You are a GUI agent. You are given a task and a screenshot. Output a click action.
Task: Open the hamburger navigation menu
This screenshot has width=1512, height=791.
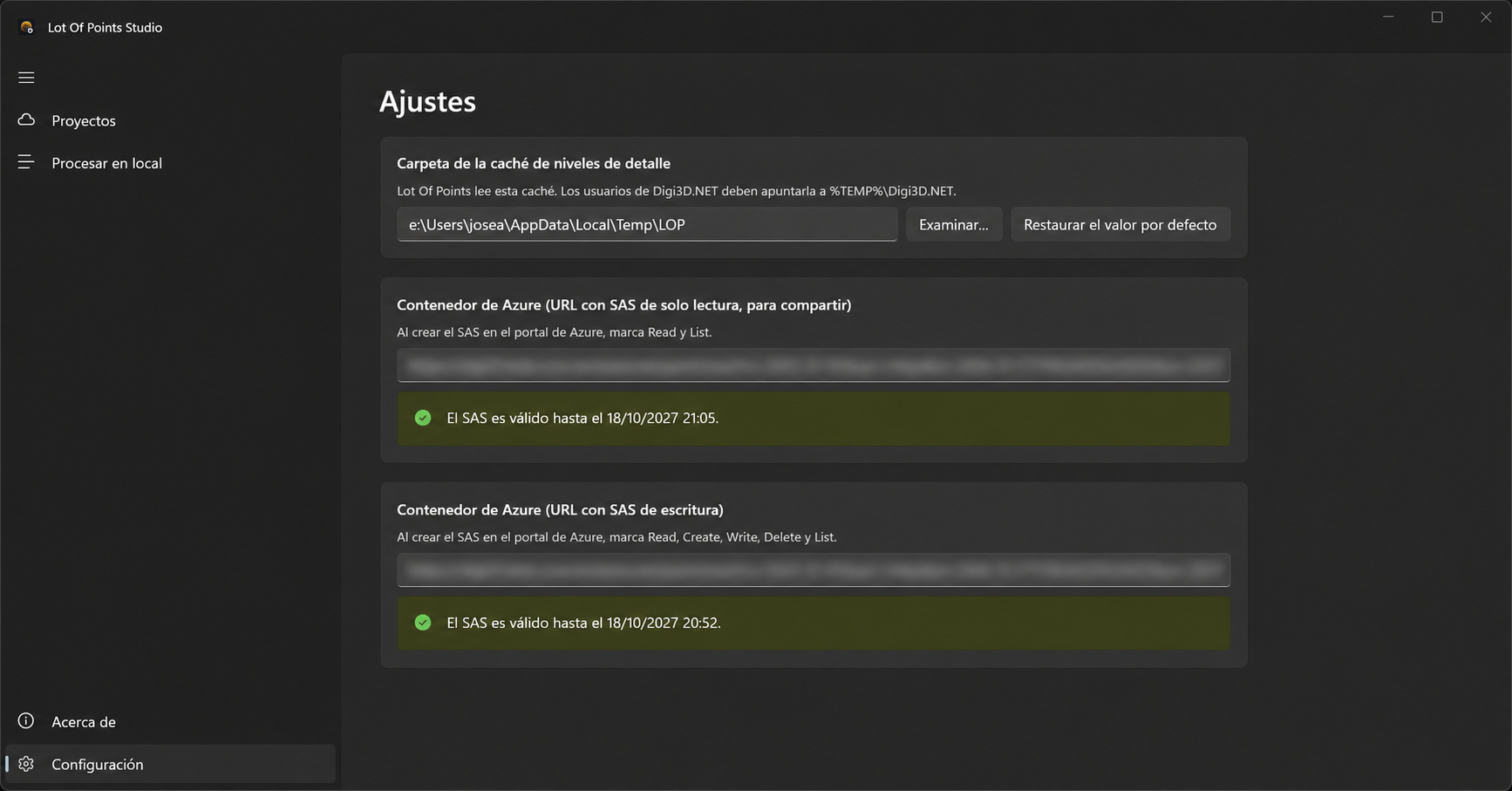tap(26, 78)
